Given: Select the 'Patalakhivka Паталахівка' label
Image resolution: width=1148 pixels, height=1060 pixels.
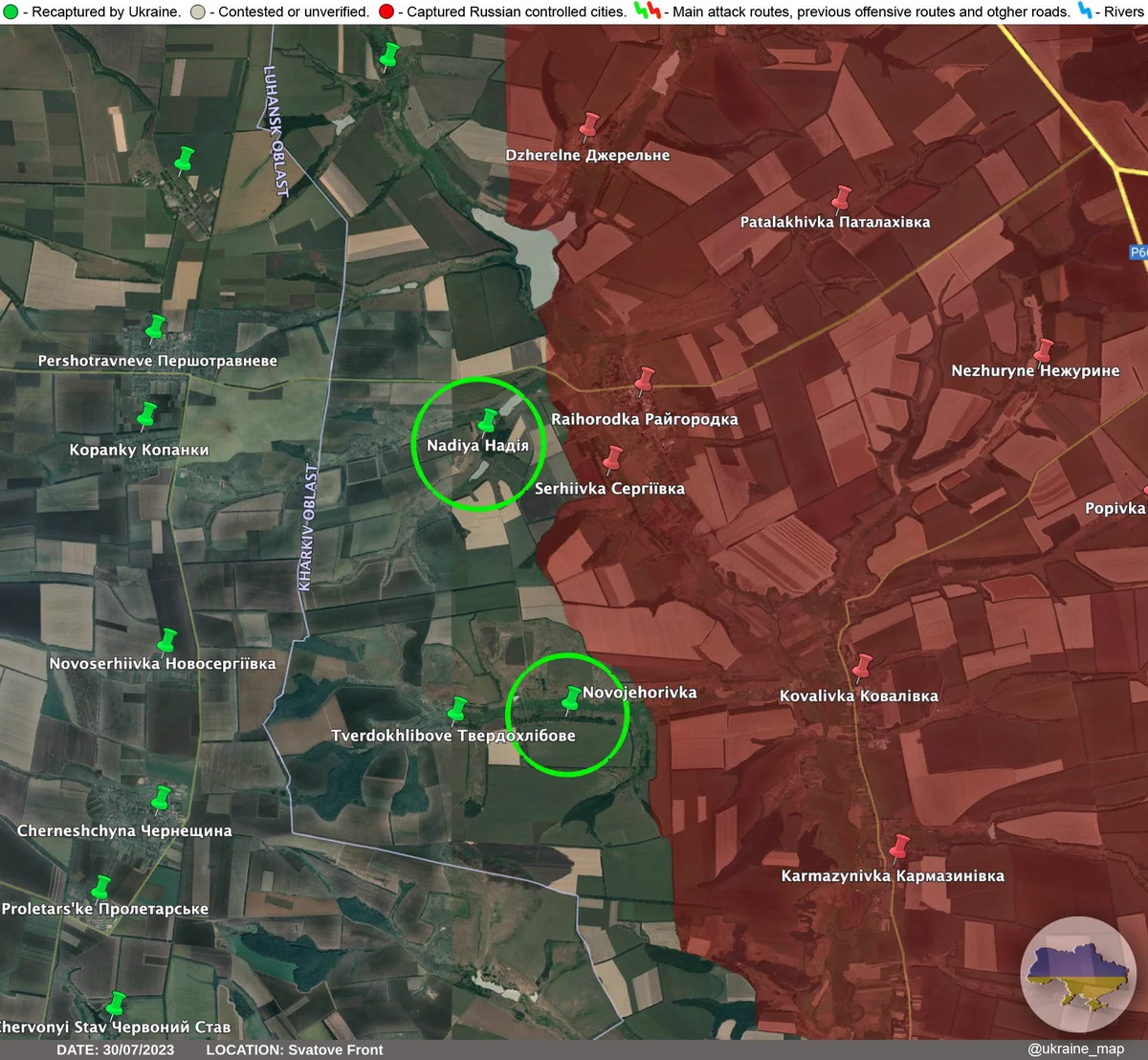Looking at the screenshot, I should (835, 222).
